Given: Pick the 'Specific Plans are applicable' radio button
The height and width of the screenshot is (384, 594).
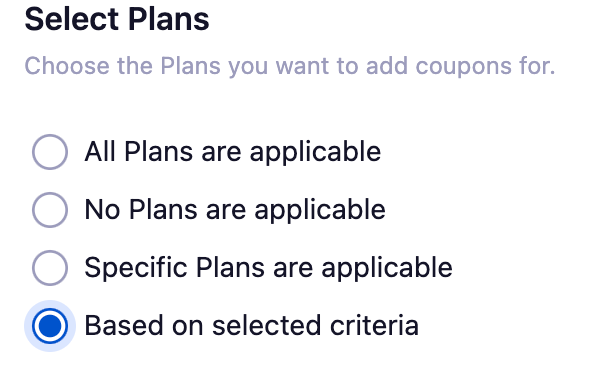Looking at the screenshot, I should (x=50, y=268).
